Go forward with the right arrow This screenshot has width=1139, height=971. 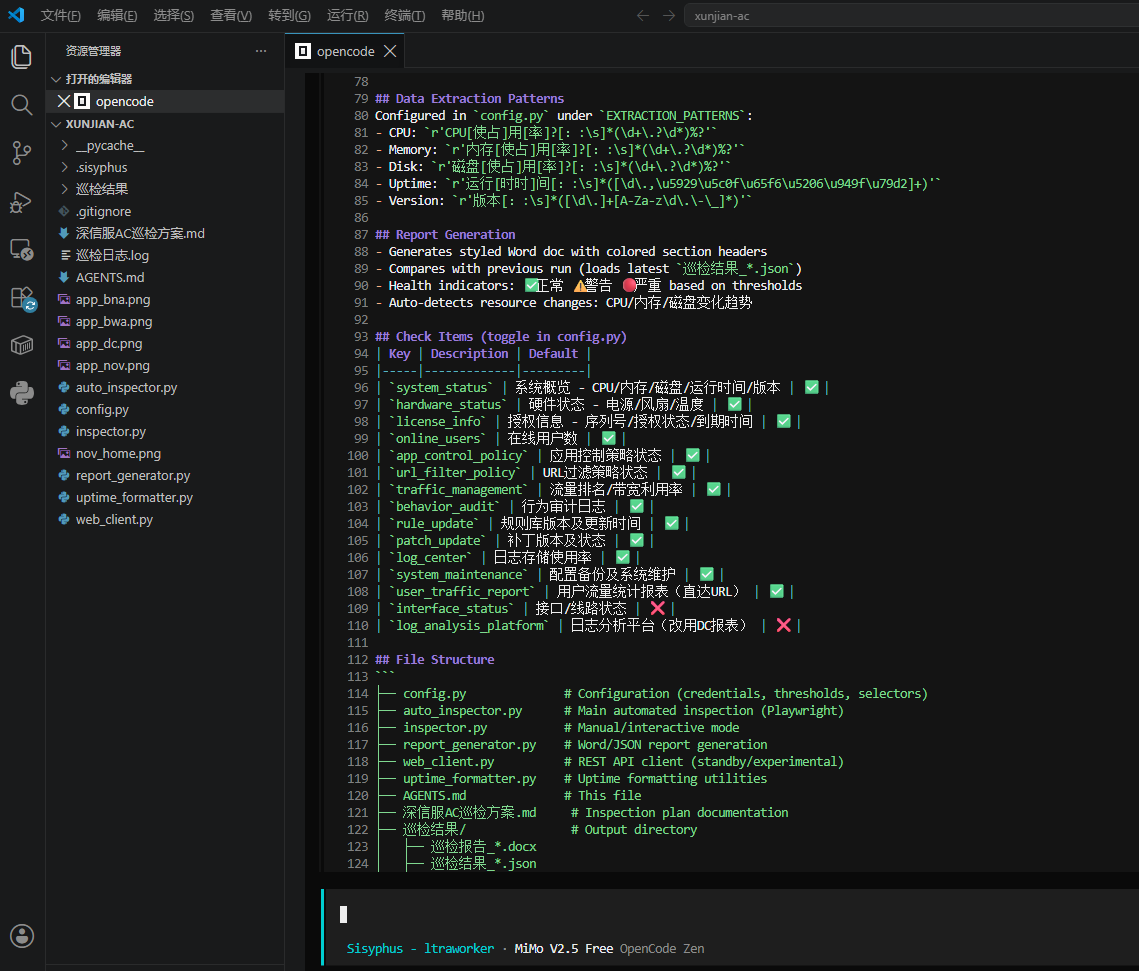[669, 15]
